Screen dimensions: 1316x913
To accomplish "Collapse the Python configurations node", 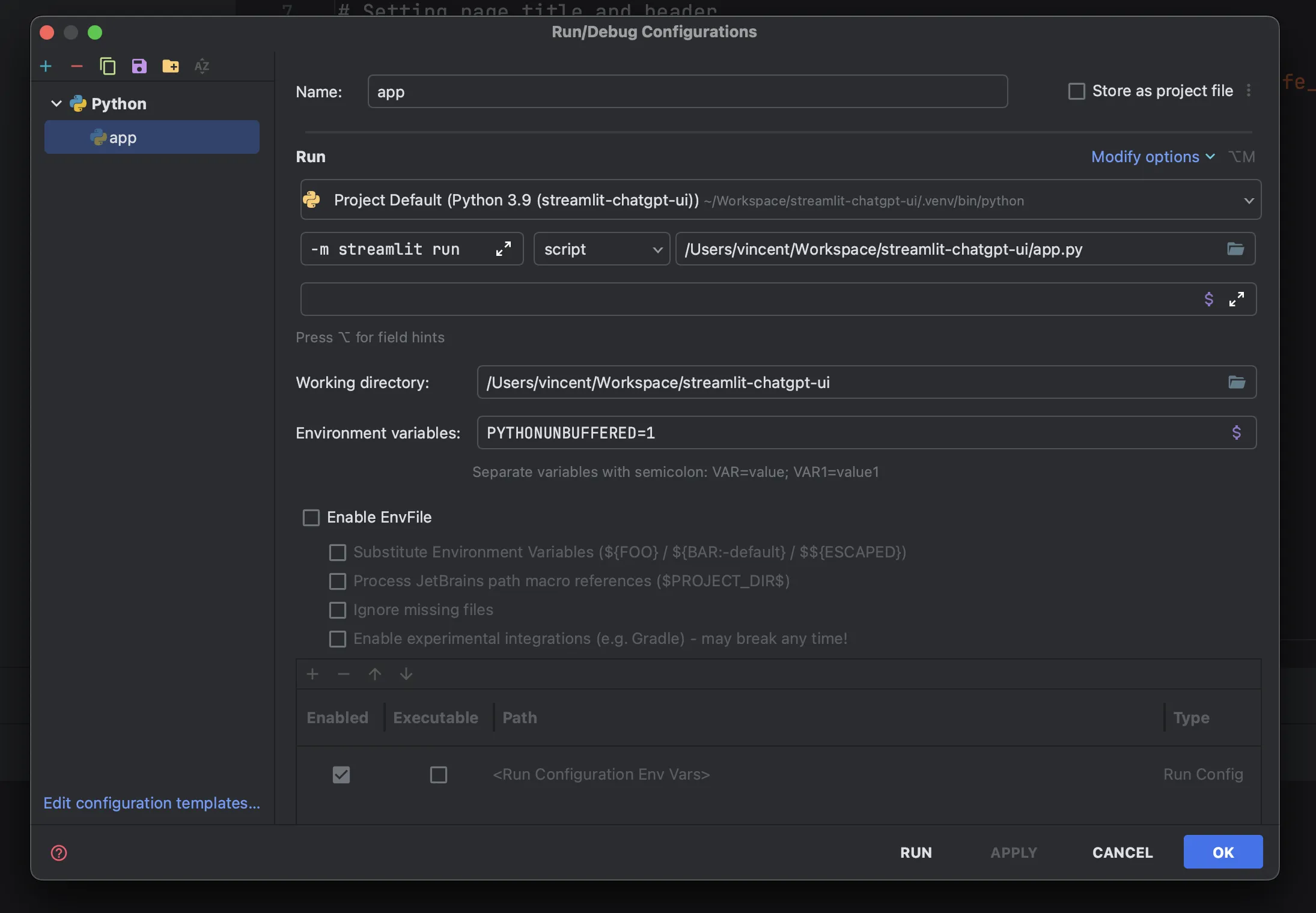I will 55,103.
